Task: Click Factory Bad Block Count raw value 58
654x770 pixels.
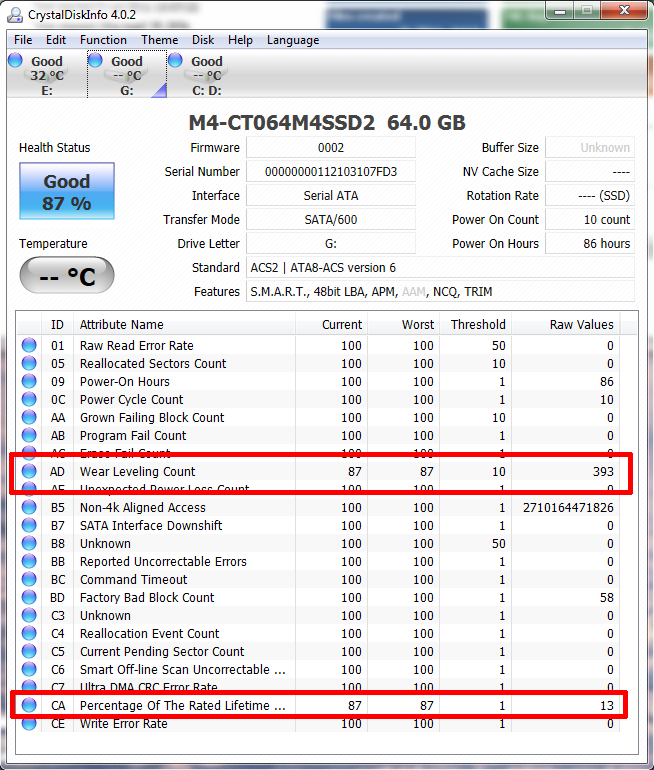Action: coord(607,598)
